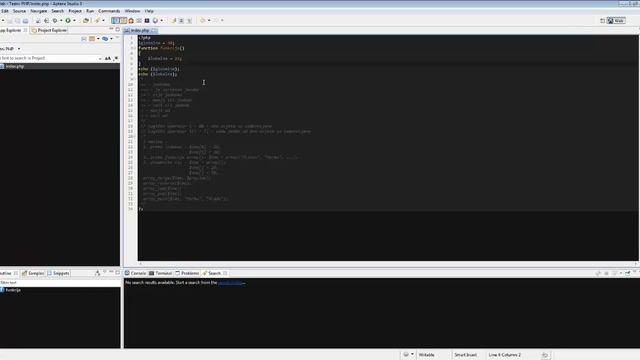Switch to the App Explorer tab
This screenshot has height=360, width=640.
(11, 30)
